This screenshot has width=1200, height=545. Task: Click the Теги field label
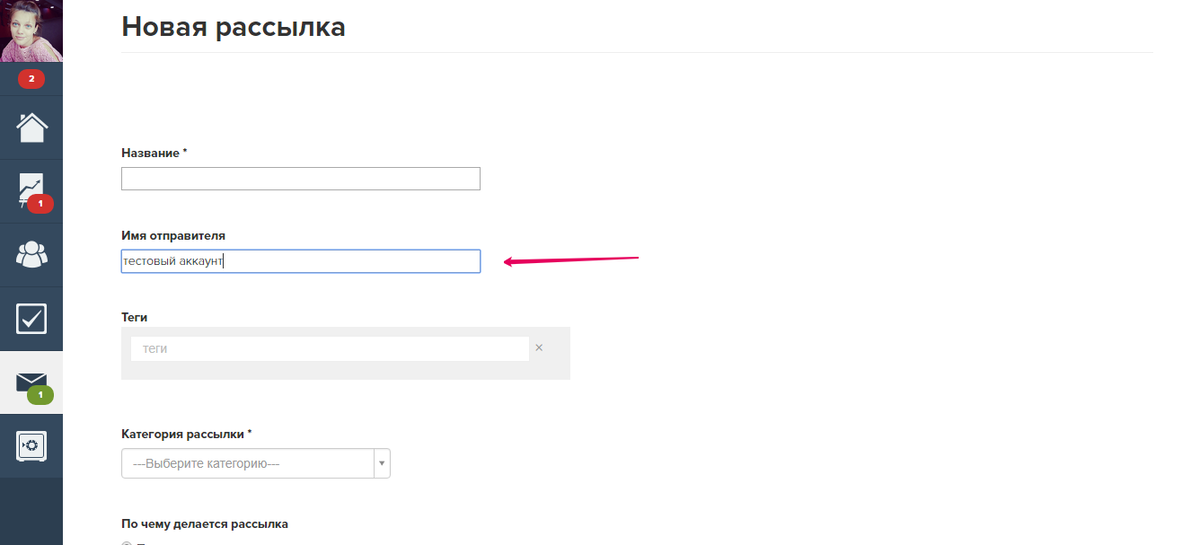tap(135, 317)
